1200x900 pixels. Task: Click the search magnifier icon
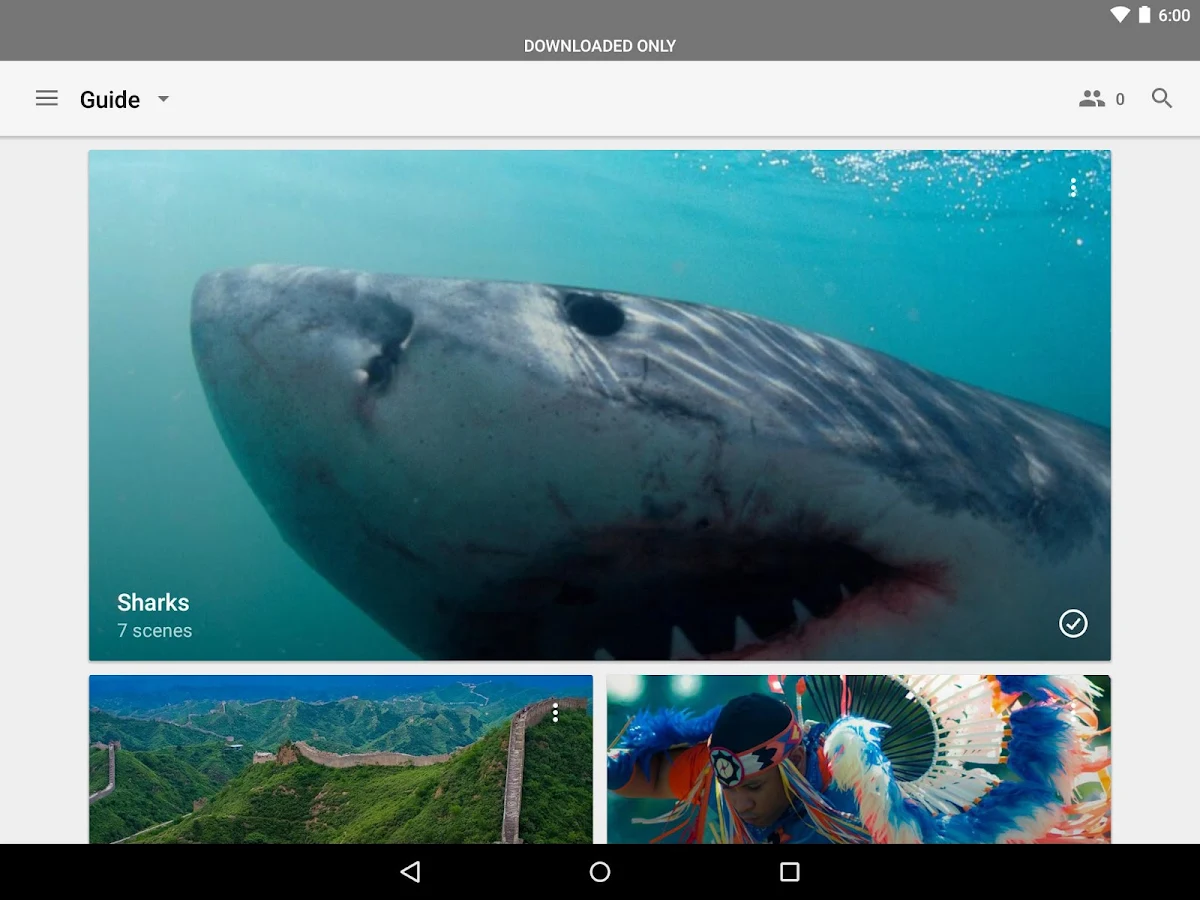click(1161, 98)
